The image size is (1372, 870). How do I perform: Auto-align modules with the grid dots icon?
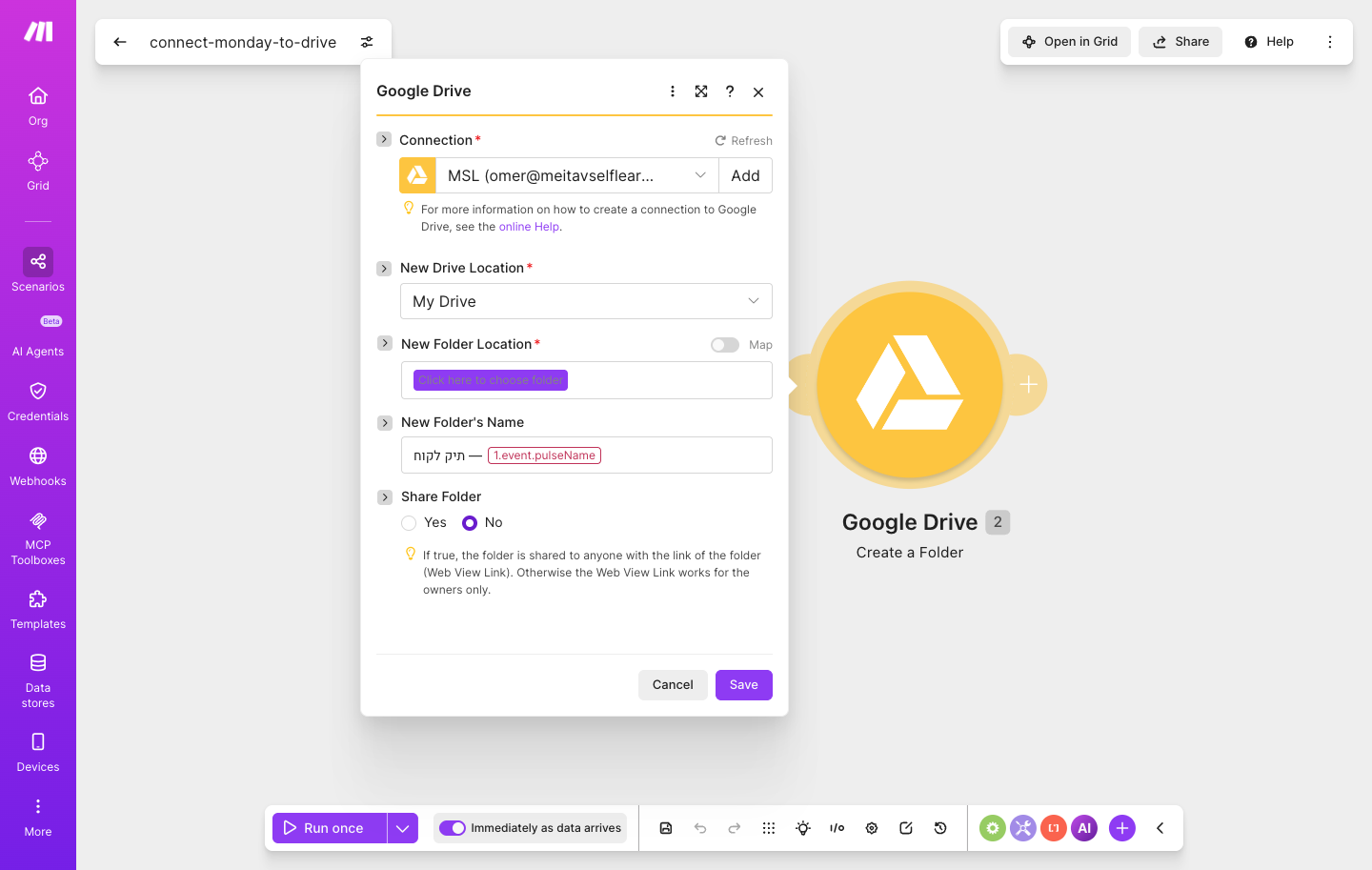(769, 828)
